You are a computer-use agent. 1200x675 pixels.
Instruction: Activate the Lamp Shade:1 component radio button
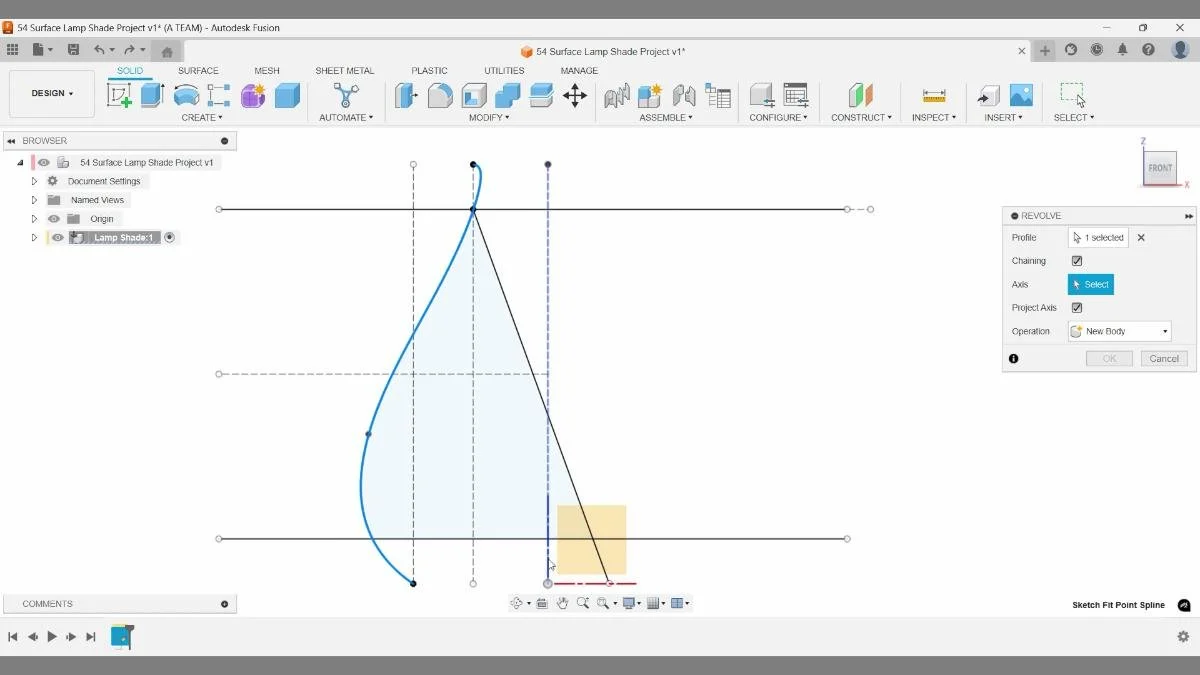click(169, 238)
